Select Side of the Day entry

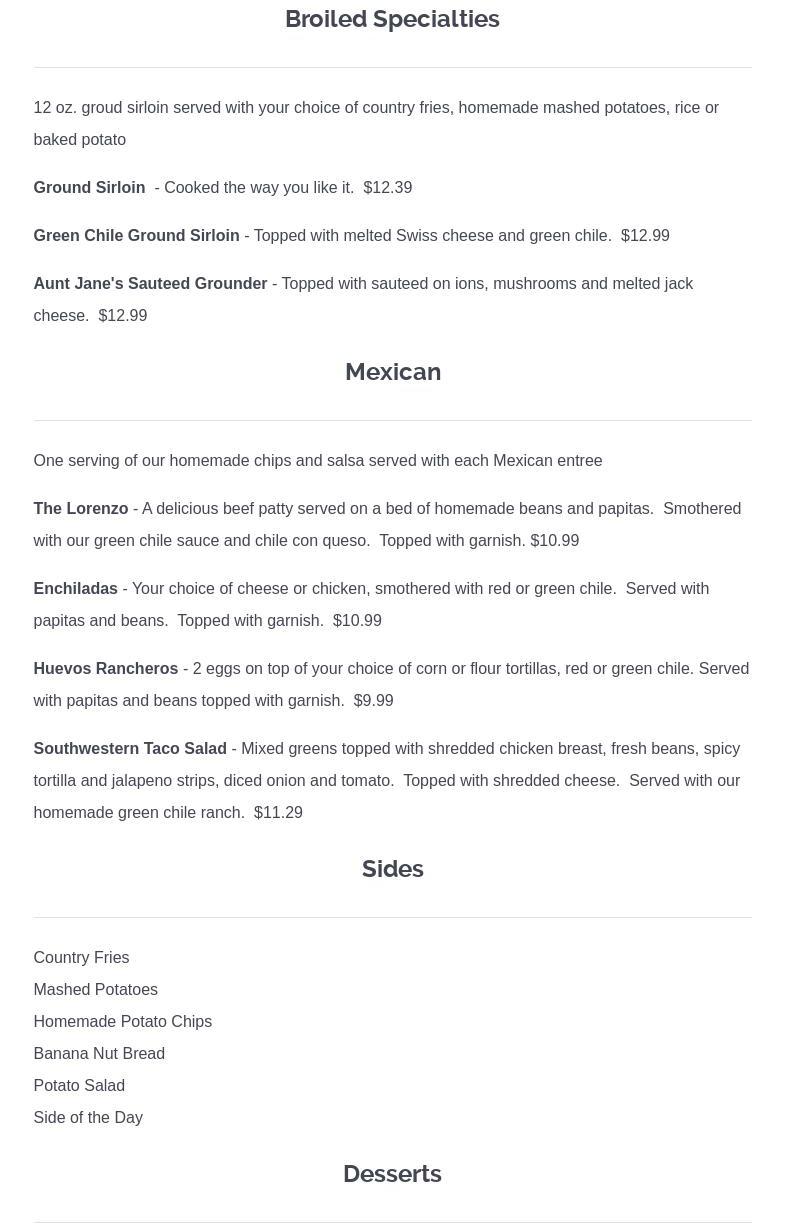click(88, 1118)
